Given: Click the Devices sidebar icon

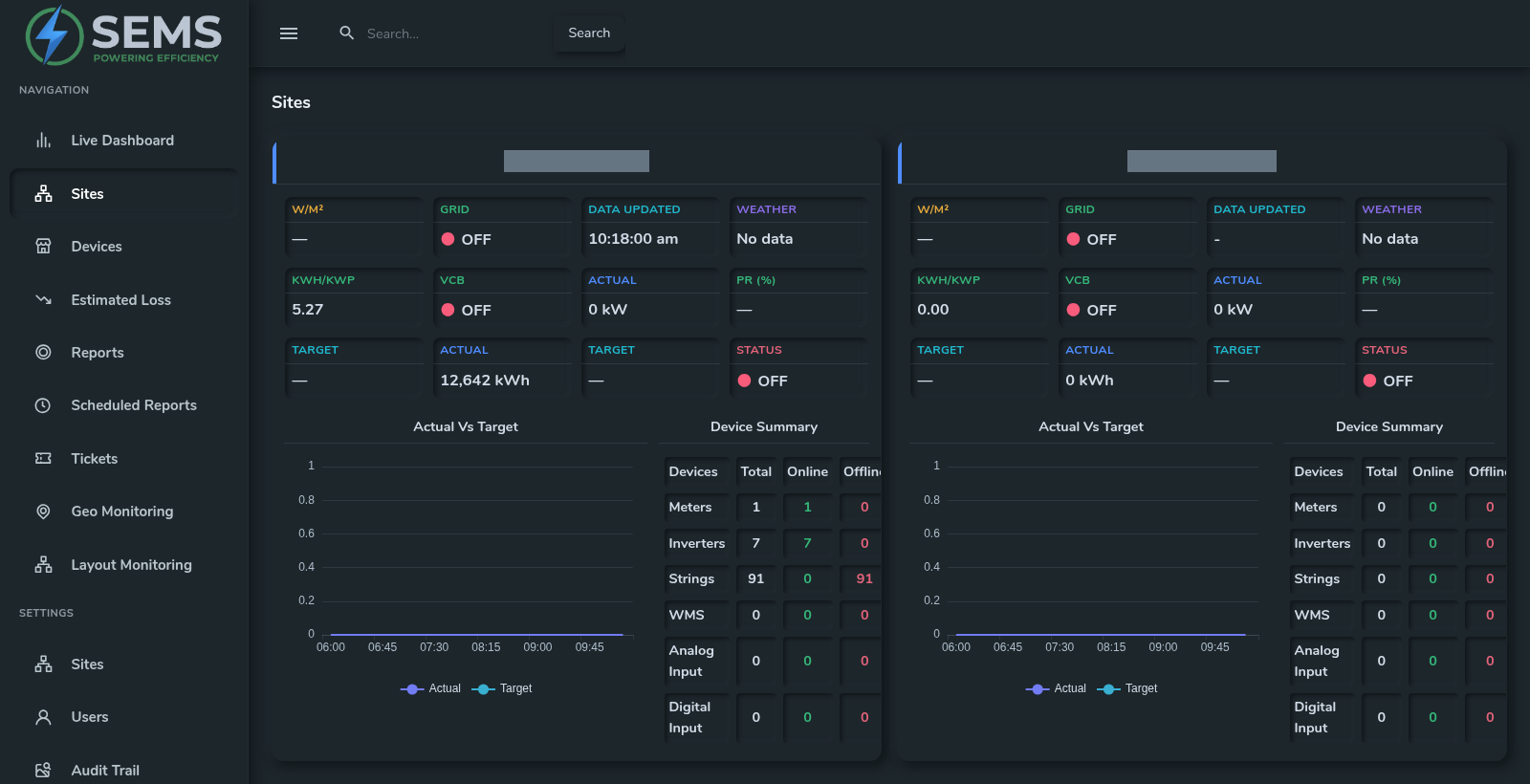Looking at the screenshot, I should pyautogui.click(x=43, y=247).
